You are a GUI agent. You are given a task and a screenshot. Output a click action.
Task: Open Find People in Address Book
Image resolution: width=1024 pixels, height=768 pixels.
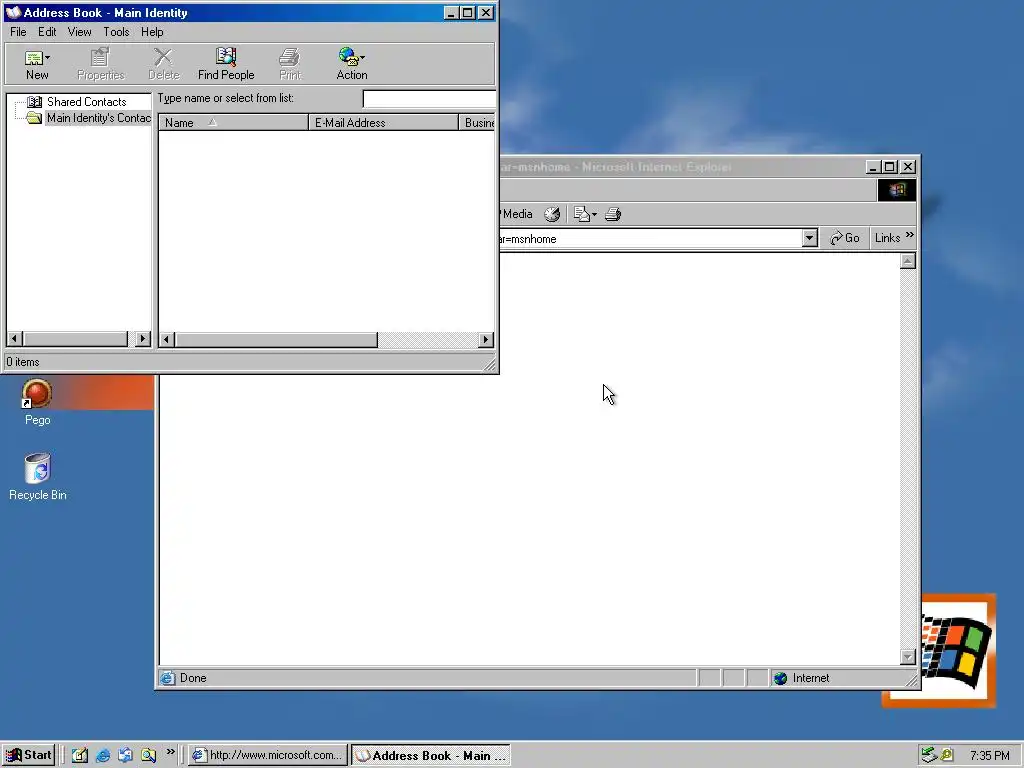coord(226,64)
